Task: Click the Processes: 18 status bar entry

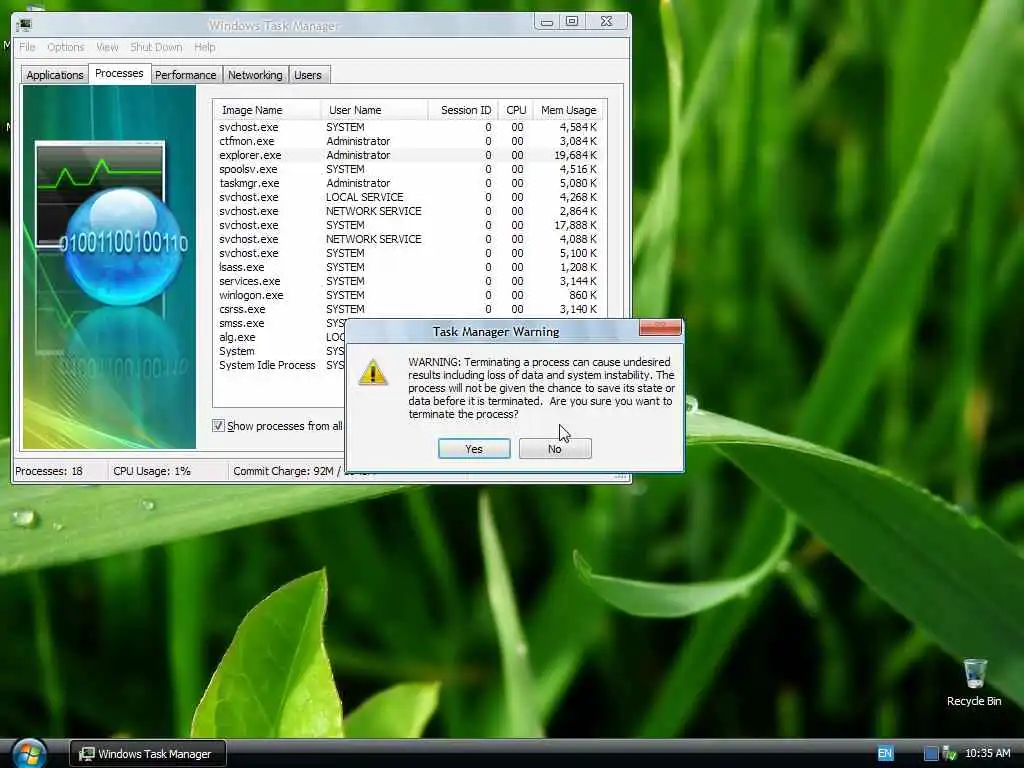Action: tap(49, 471)
